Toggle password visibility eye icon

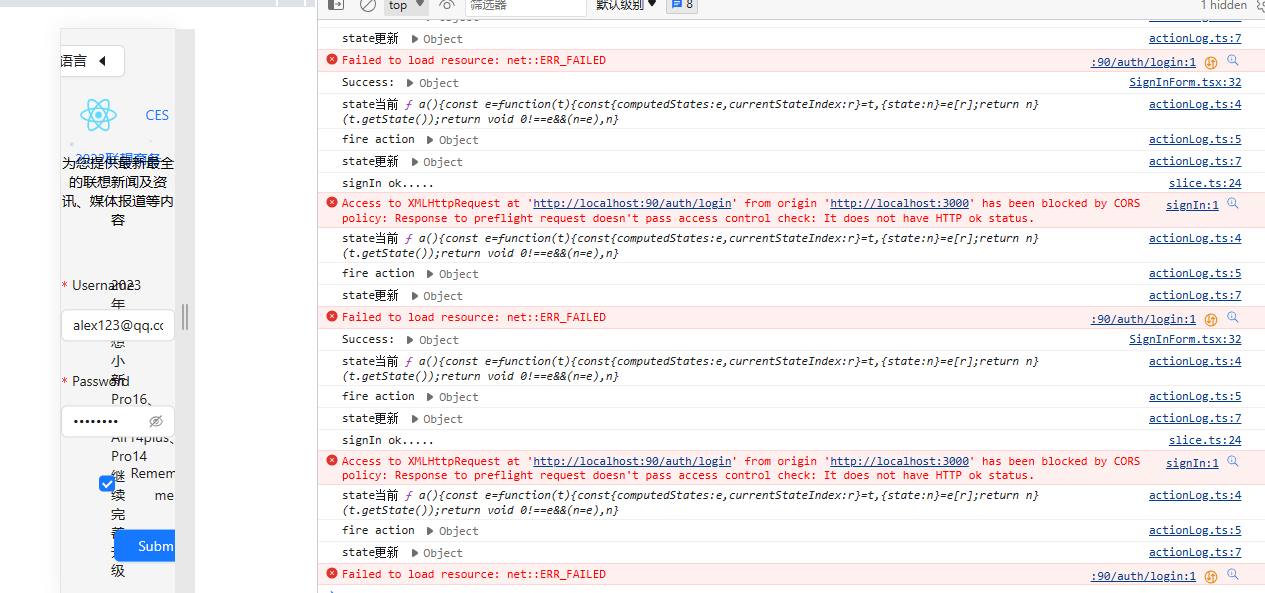point(156,422)
